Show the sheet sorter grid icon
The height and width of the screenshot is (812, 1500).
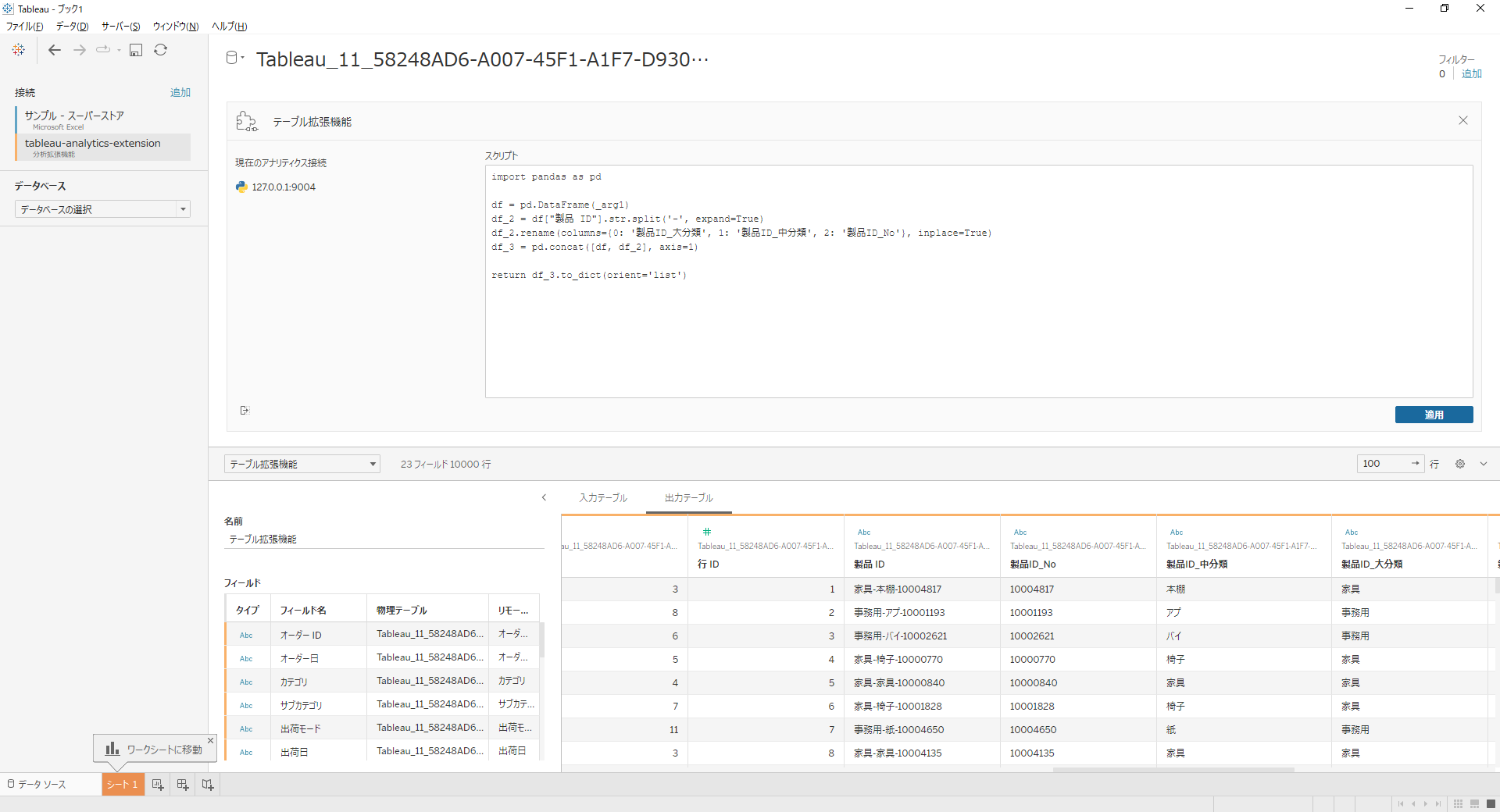(x=1458, y=804)
